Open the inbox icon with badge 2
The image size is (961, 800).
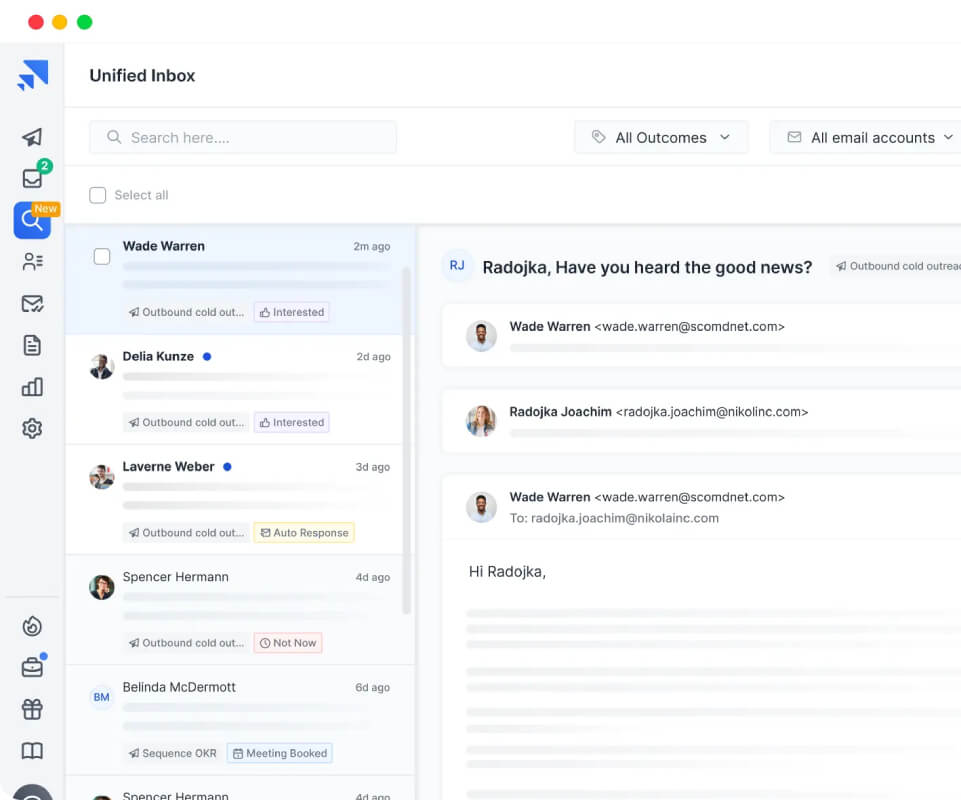(32, 178)
